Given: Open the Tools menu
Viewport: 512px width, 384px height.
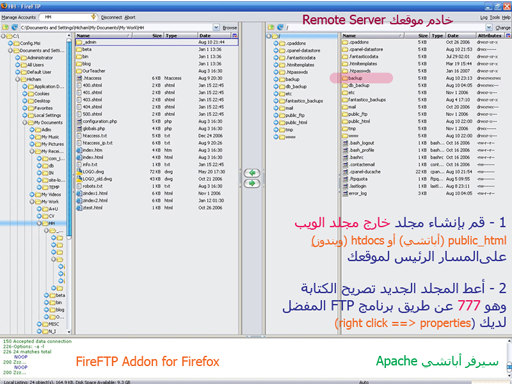Looking at the screenshot, I should click(x=494, y=17).
